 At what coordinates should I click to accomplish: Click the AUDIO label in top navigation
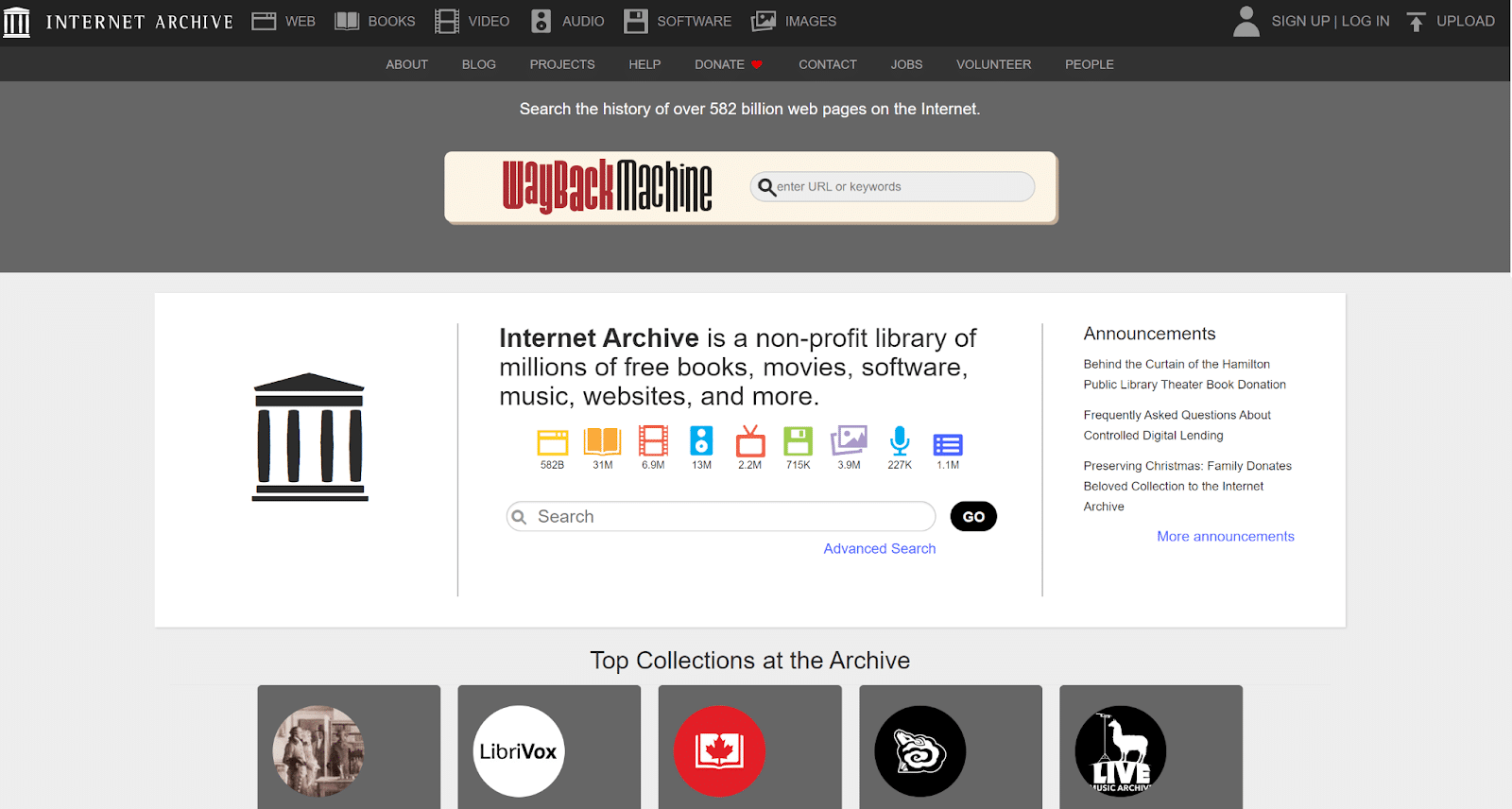[x=583, y=21]
